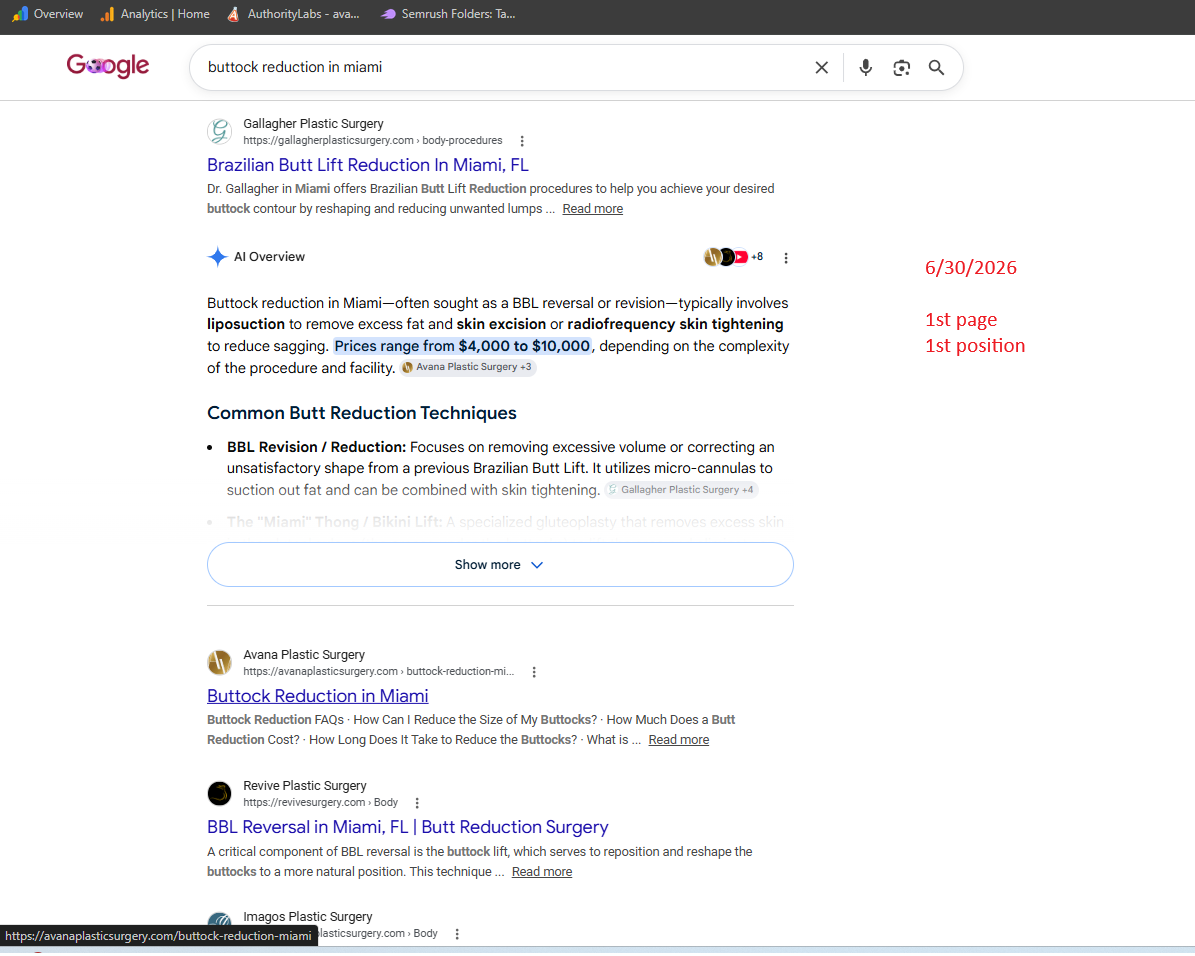Open Buttock Reduction in Miami link
Viewport: 1195px width, 956px height.
click(x=318, y=696)
